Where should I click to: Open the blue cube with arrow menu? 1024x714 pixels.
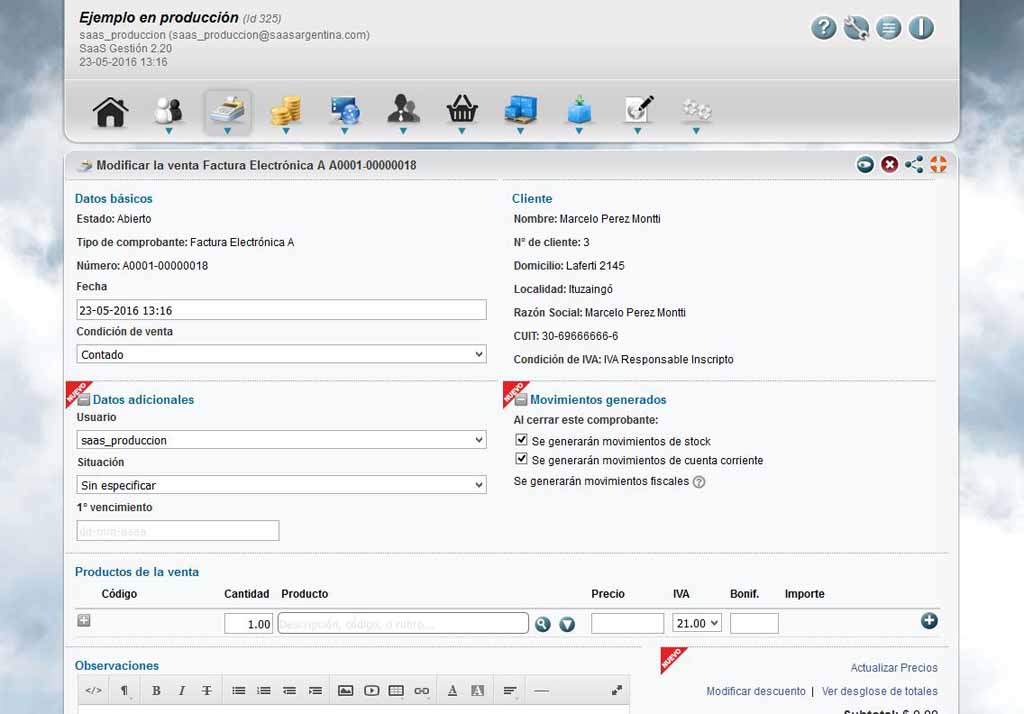click(x=579, y=110)
